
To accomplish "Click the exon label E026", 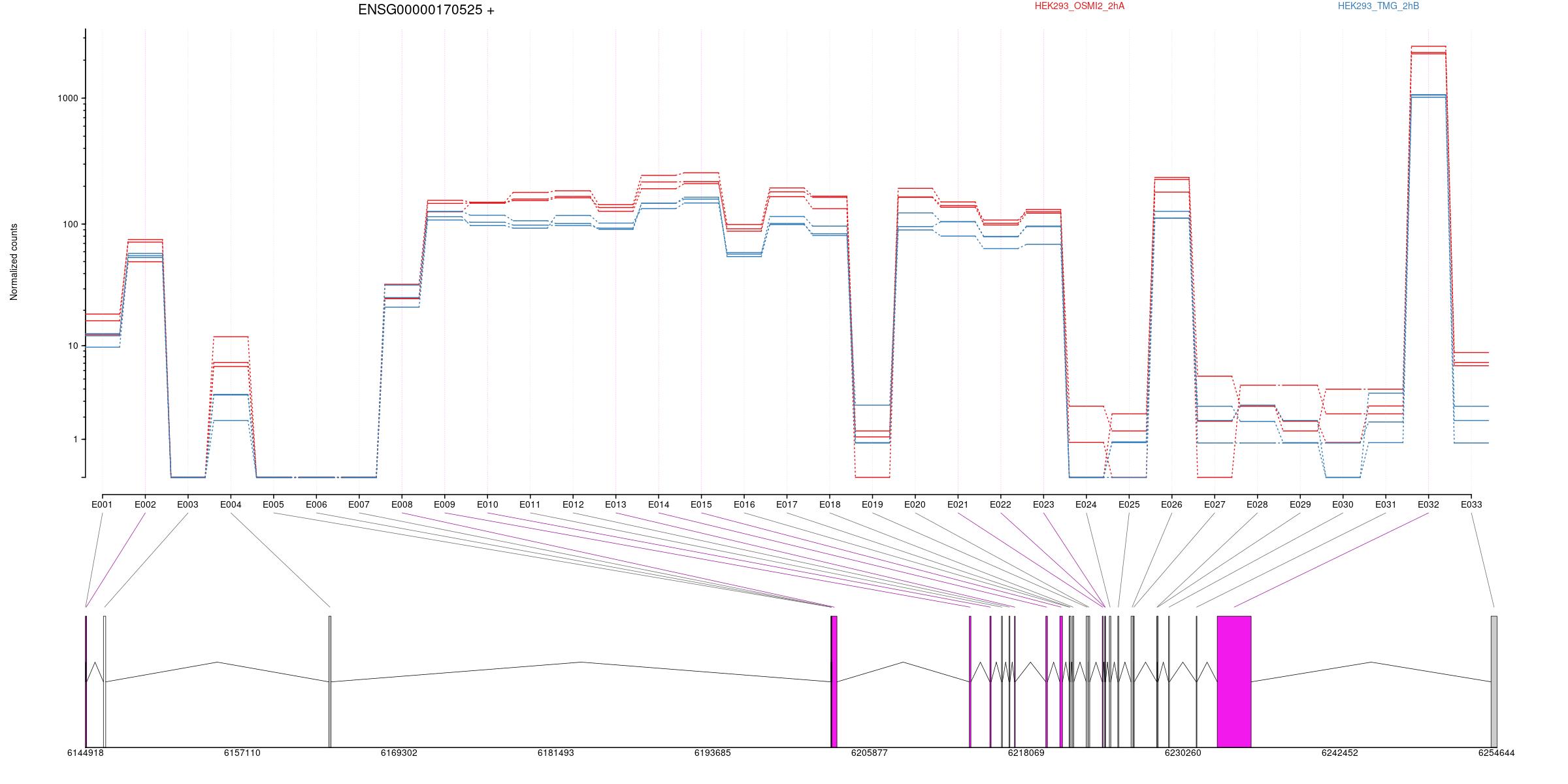I will (x=1171, y=504).
